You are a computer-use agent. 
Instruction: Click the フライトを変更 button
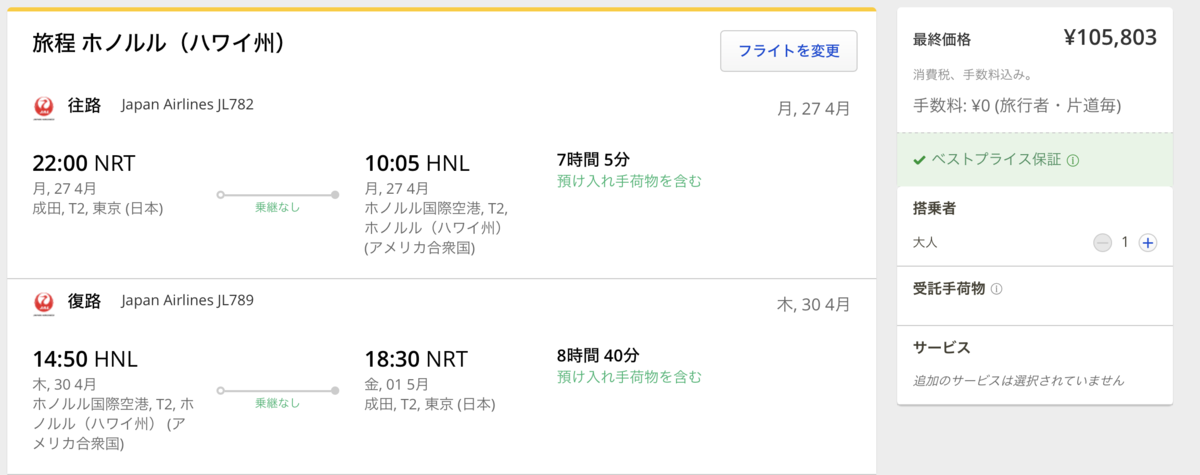click(x=789, y=51)
